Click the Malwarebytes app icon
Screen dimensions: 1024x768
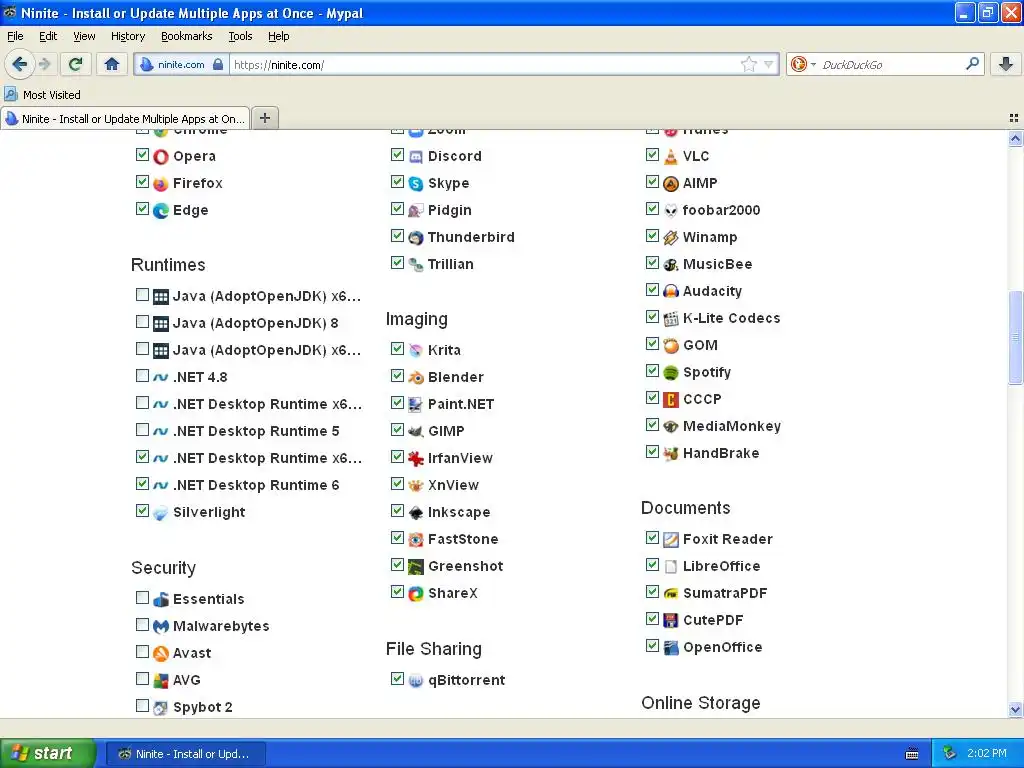click(161, 626)
